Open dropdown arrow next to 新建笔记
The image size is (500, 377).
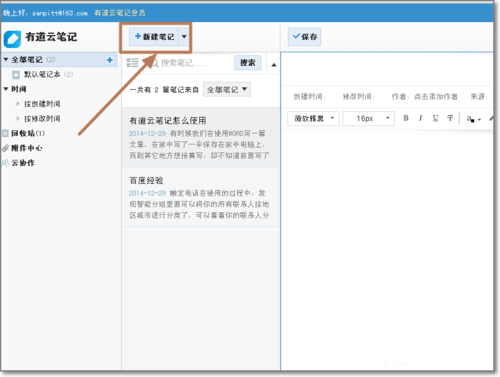click(x=184, y=37)
